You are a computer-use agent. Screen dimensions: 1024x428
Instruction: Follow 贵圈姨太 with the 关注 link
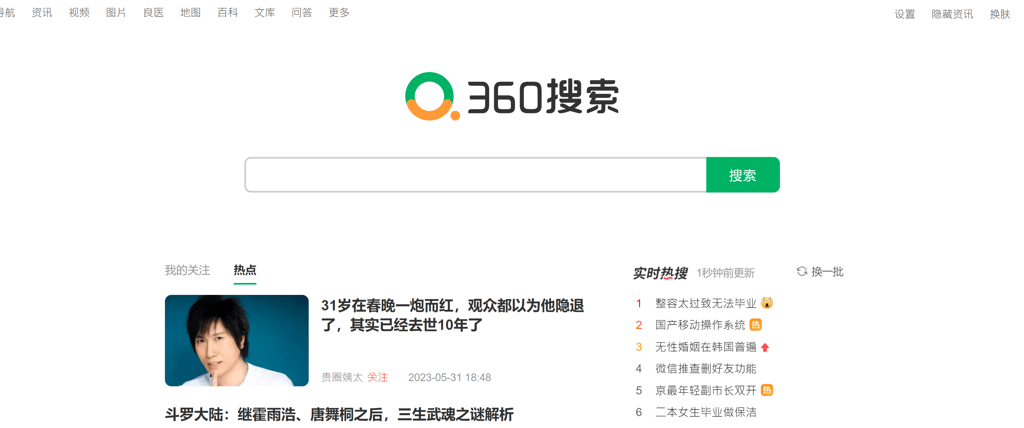377,377
